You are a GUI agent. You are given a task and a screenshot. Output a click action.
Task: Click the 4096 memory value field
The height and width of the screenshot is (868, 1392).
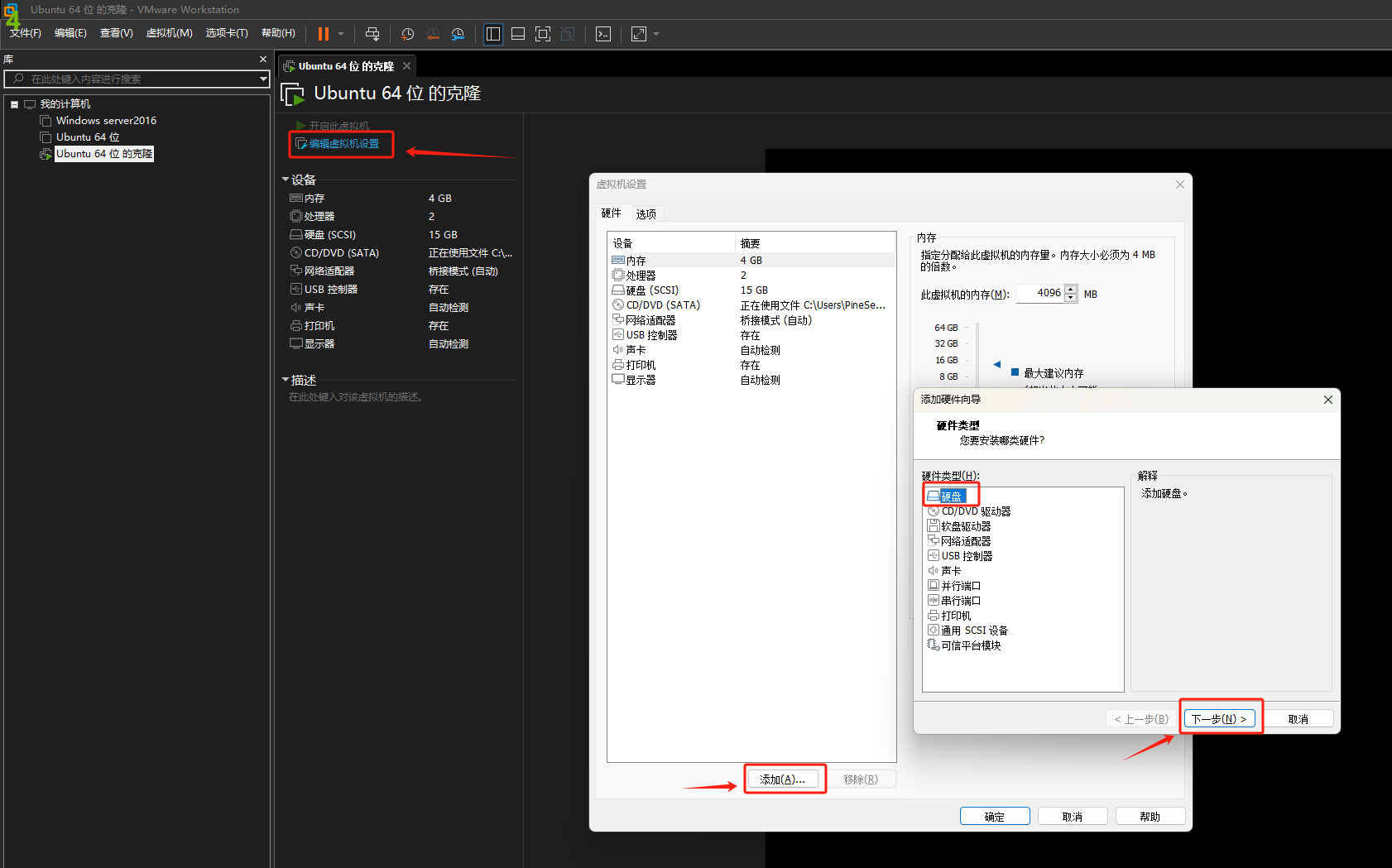pyautogui.click(x=1040, y=293)
